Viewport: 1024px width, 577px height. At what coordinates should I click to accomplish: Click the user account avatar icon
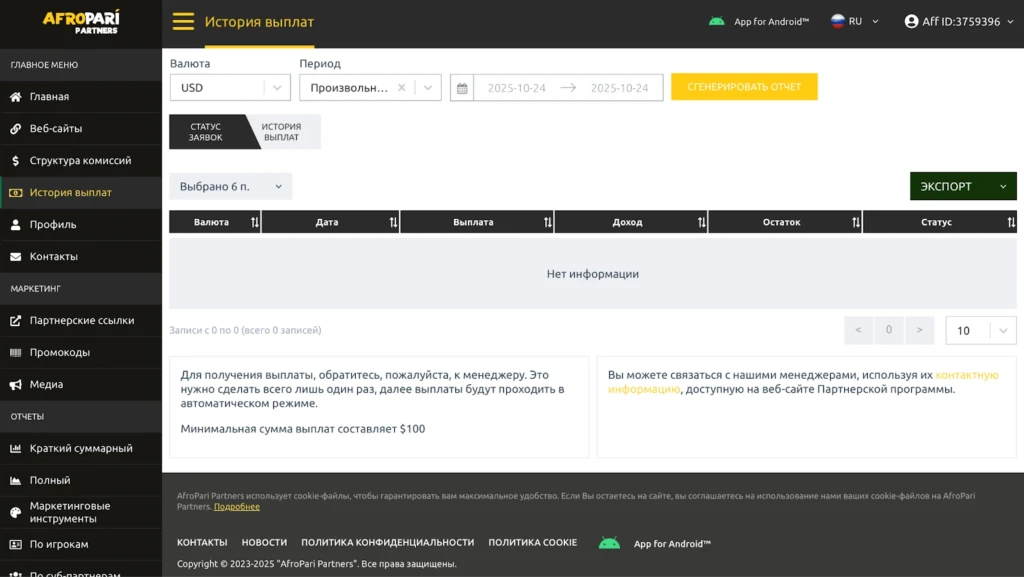(911, 22)
